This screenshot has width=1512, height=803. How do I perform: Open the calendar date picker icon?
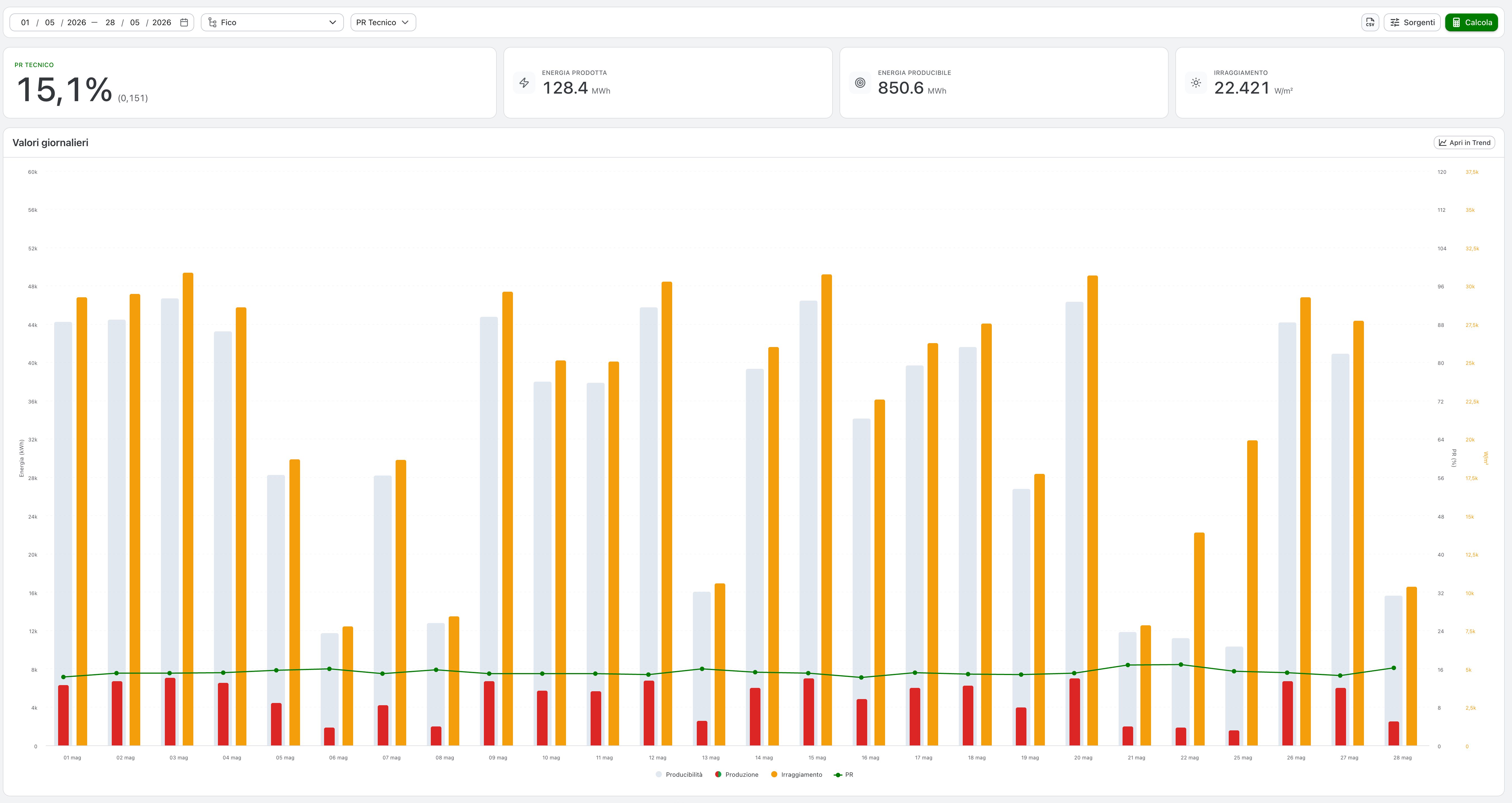[184, 22]
